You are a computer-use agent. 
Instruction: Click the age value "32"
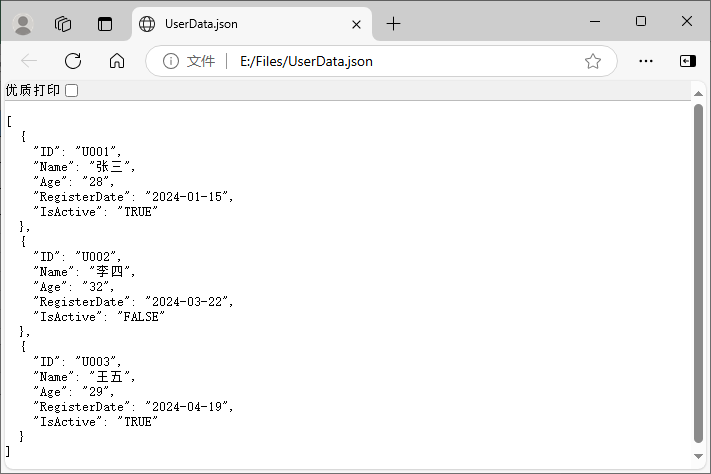96,287
